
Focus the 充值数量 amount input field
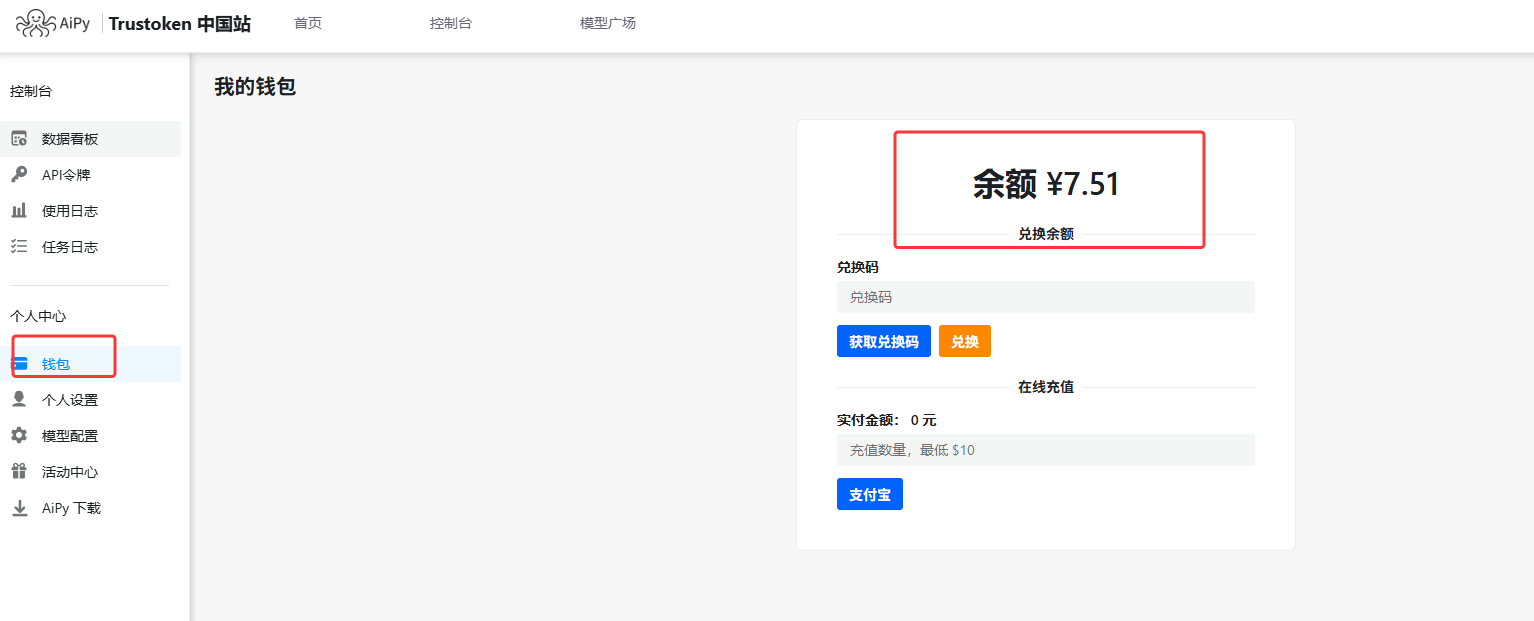tap(1045, 450)
